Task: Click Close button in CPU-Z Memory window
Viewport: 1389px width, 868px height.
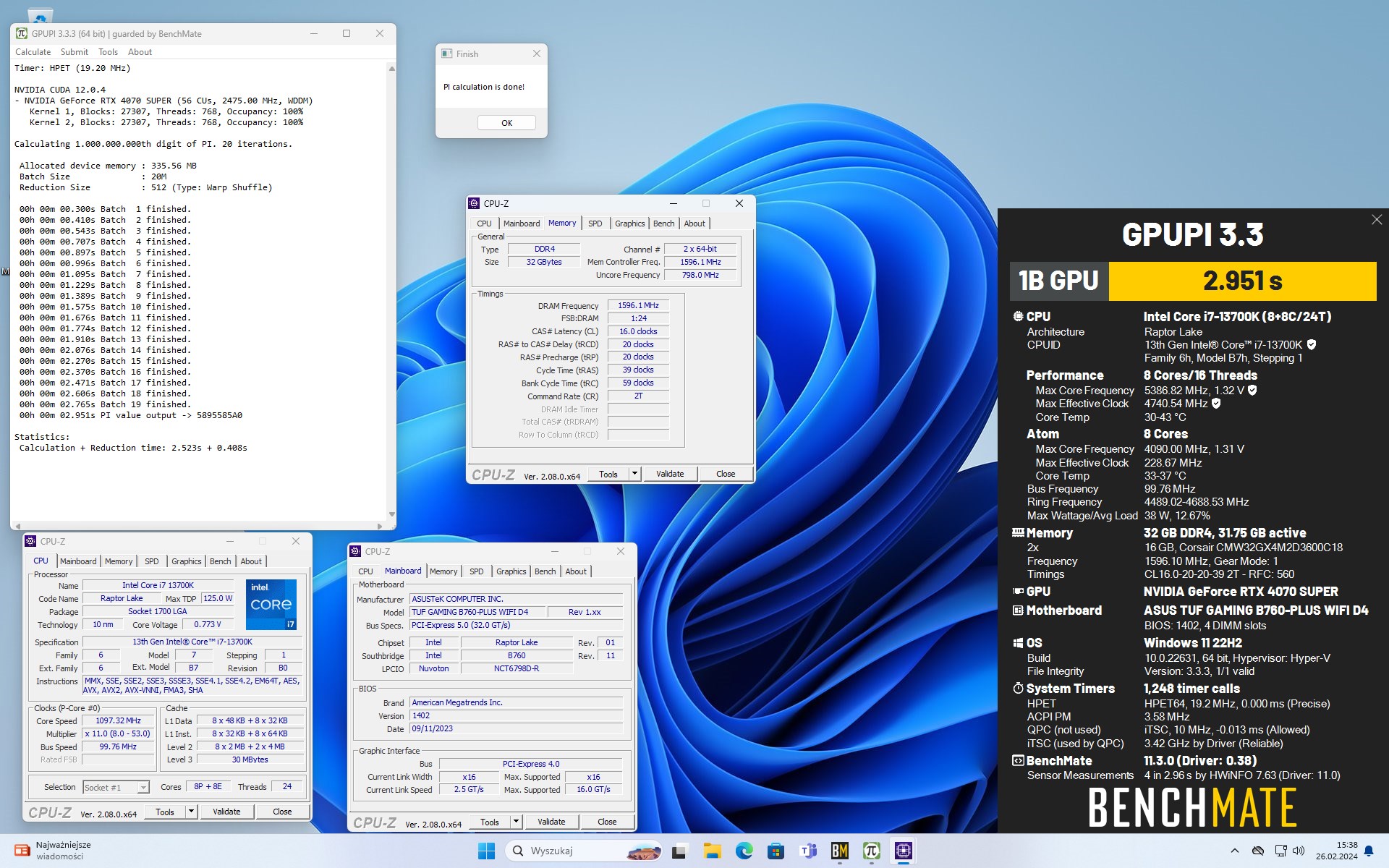Action: (x=726, y=474)
